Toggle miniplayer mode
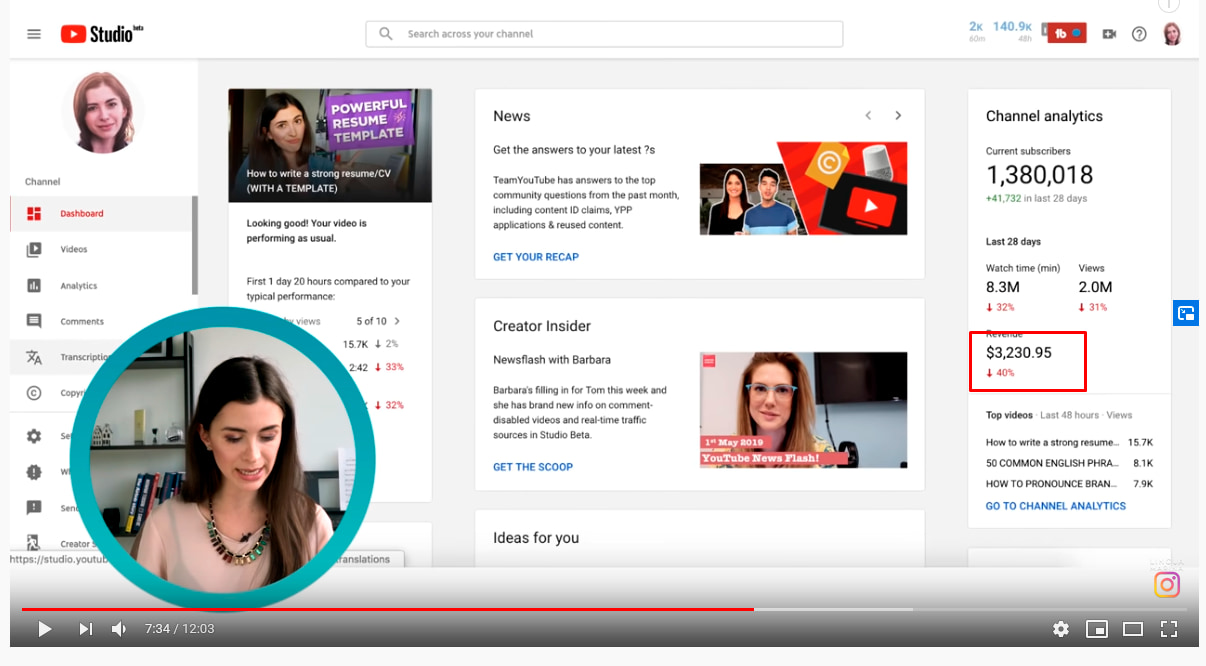This screenshot has width=1206, height=666. click(1097, 629)
